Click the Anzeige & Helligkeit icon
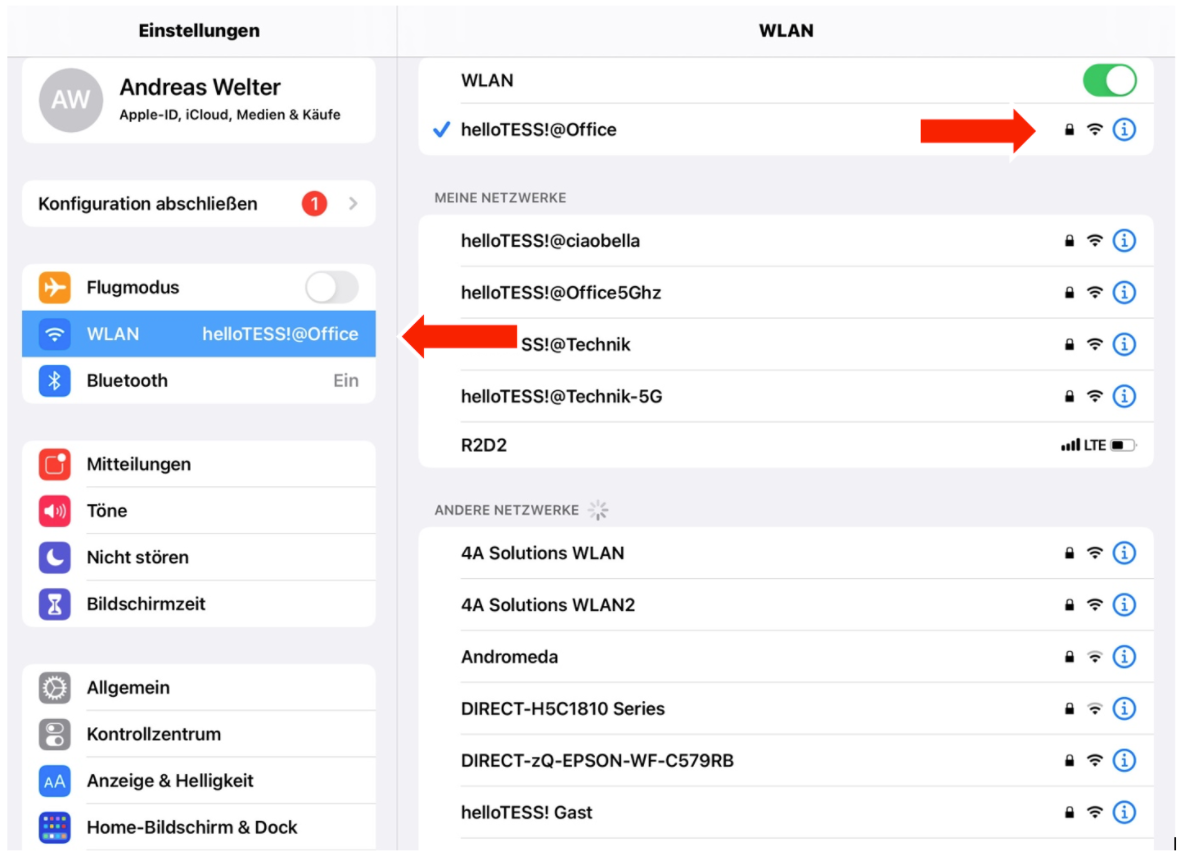This screenshot has height=864, width=1192. click(55, 780)
